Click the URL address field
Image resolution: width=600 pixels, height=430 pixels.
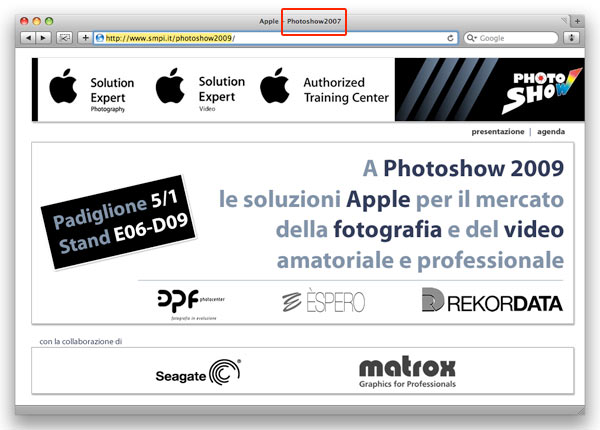coord(275,38)
